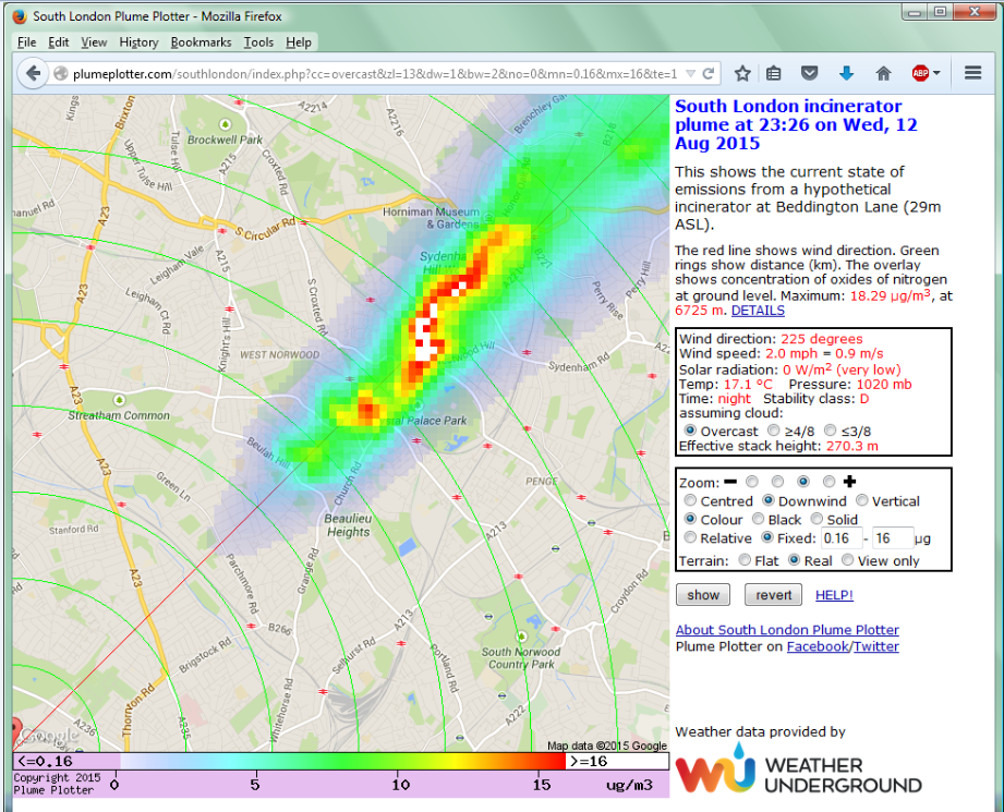Click the minimum fixed value field 0.16
The image size is (1004, 812).
click(x=841, y=538)
